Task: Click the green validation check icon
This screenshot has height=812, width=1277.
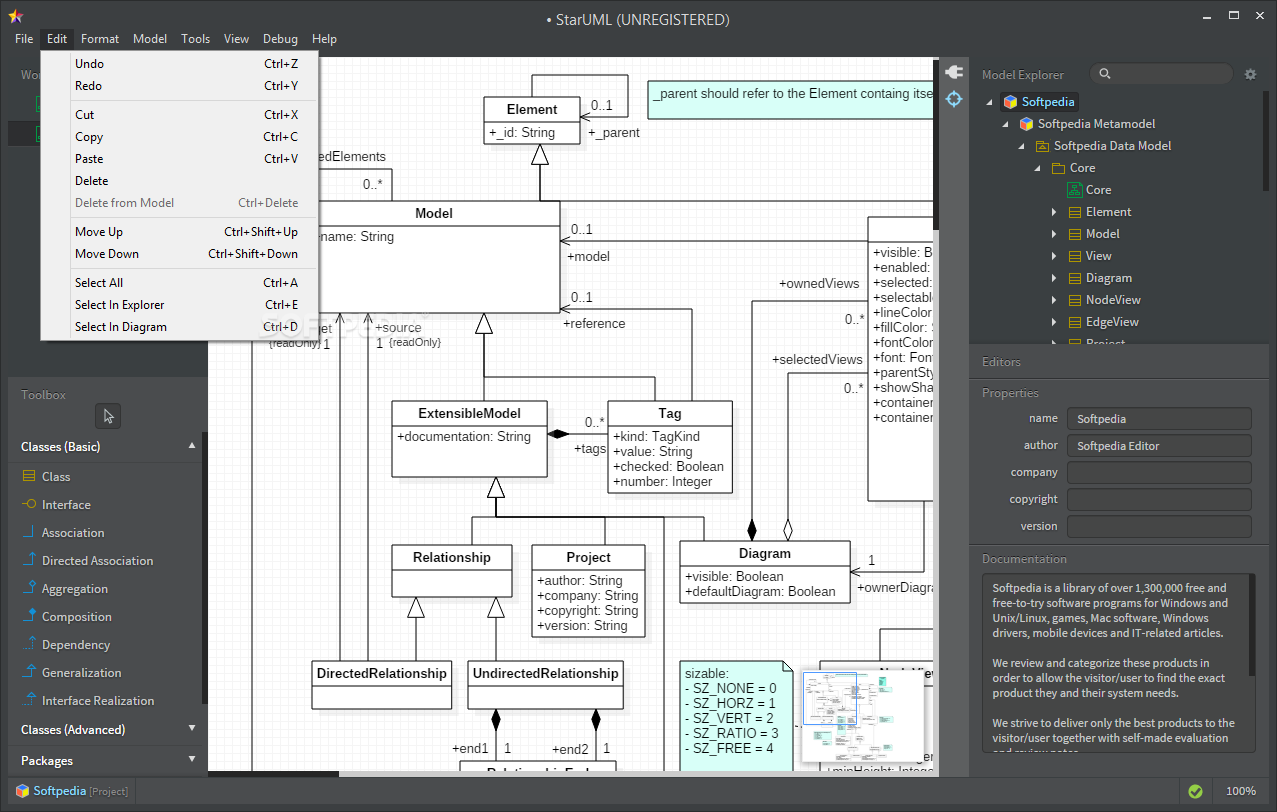Action: click(x=1195, y=791)
